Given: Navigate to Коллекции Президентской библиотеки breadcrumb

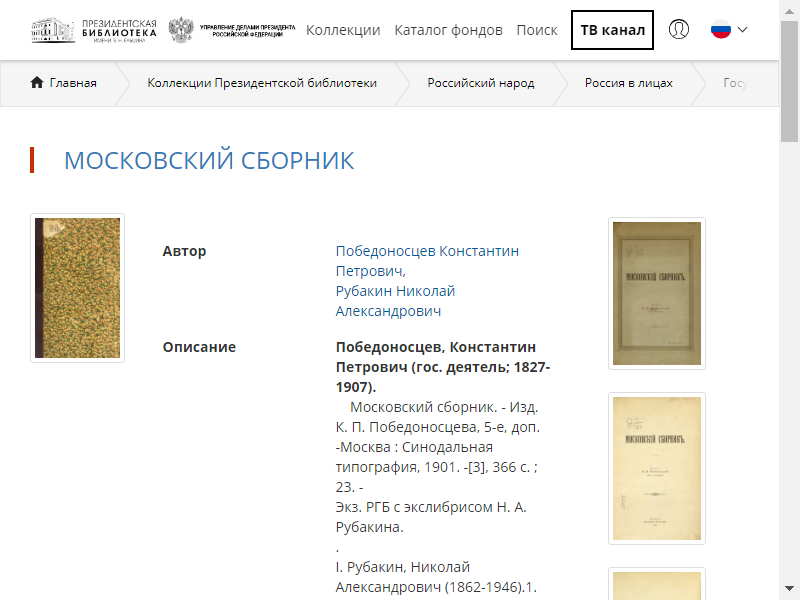Looking at the screenshot, I should point(262,83).
